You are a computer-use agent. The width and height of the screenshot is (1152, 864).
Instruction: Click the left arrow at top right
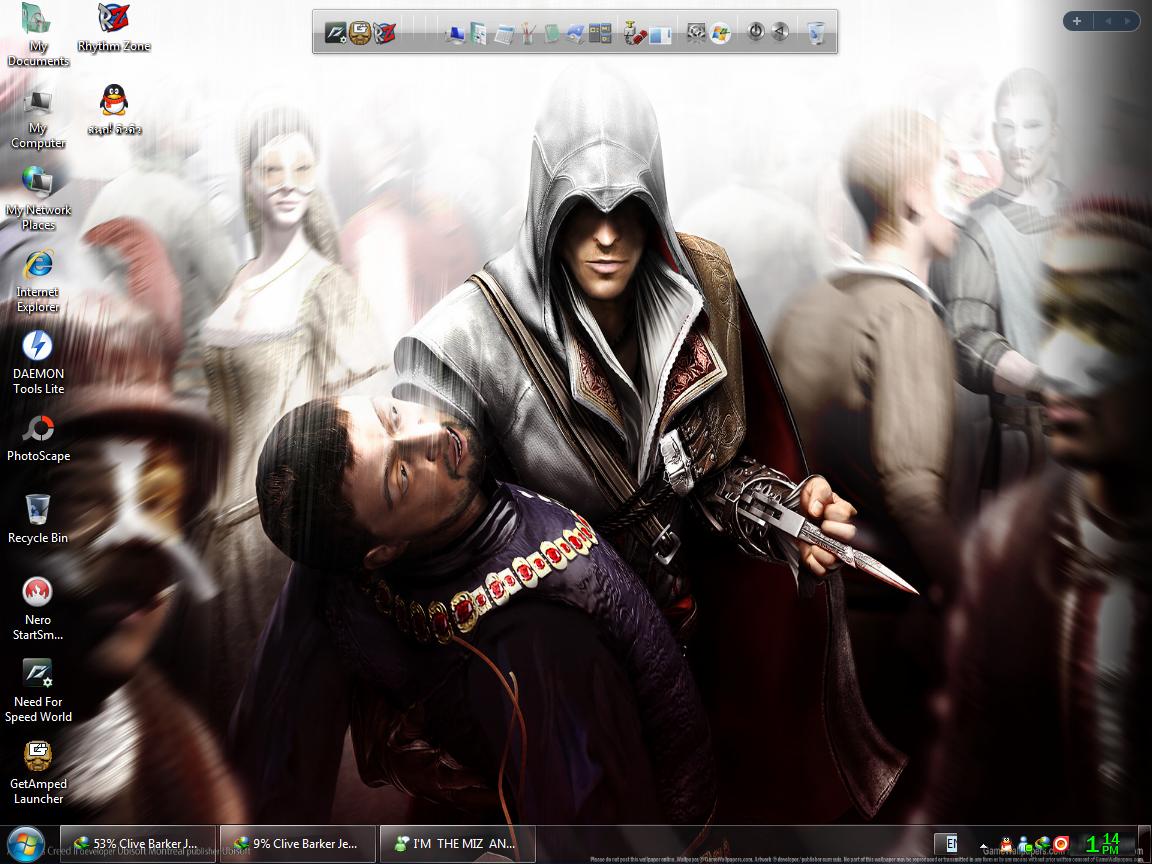click(1107, 21)
